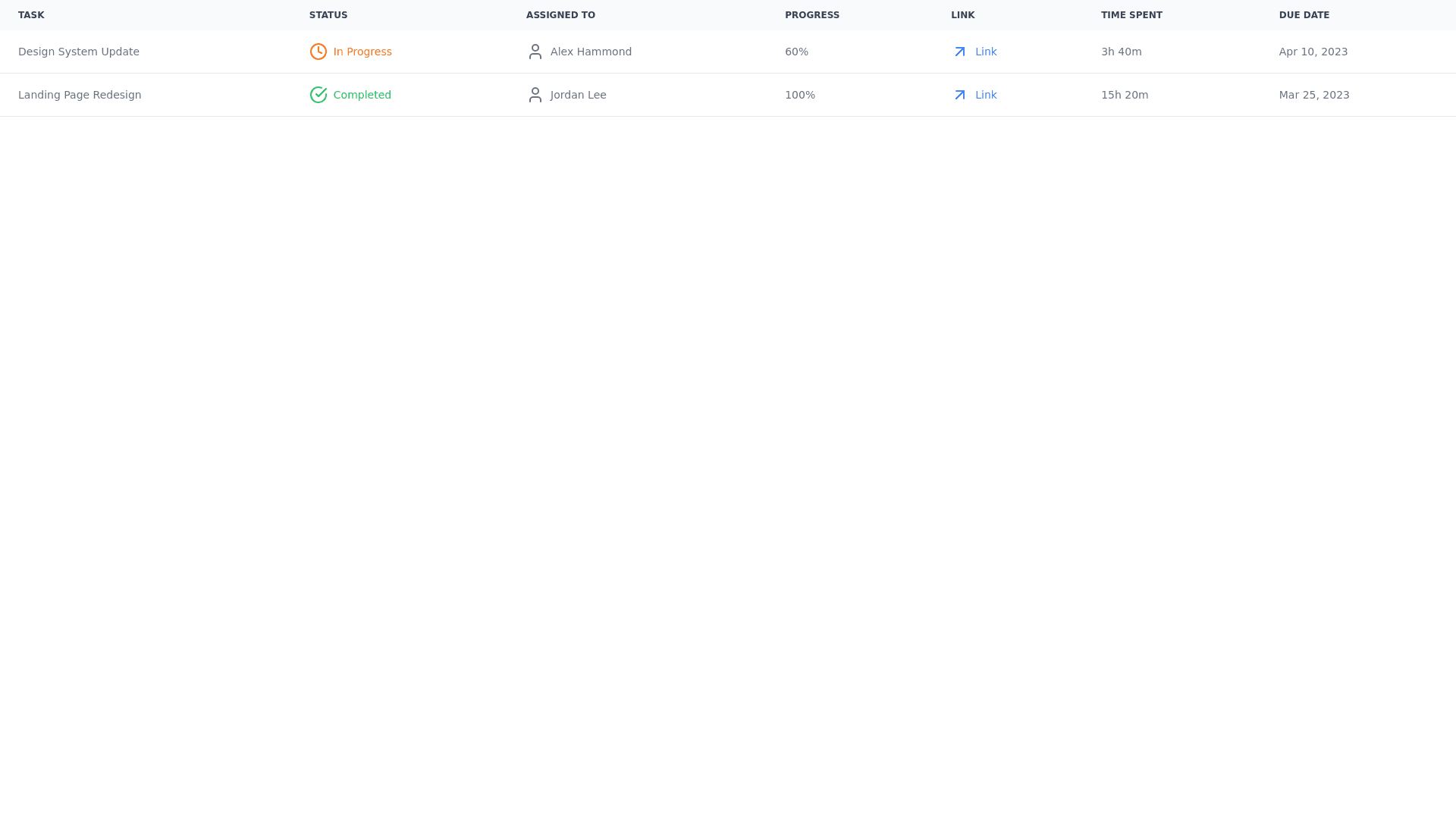1456x819 pixels.
Task: Click the Time Spent column header
Action: [x=1131, y=15]
